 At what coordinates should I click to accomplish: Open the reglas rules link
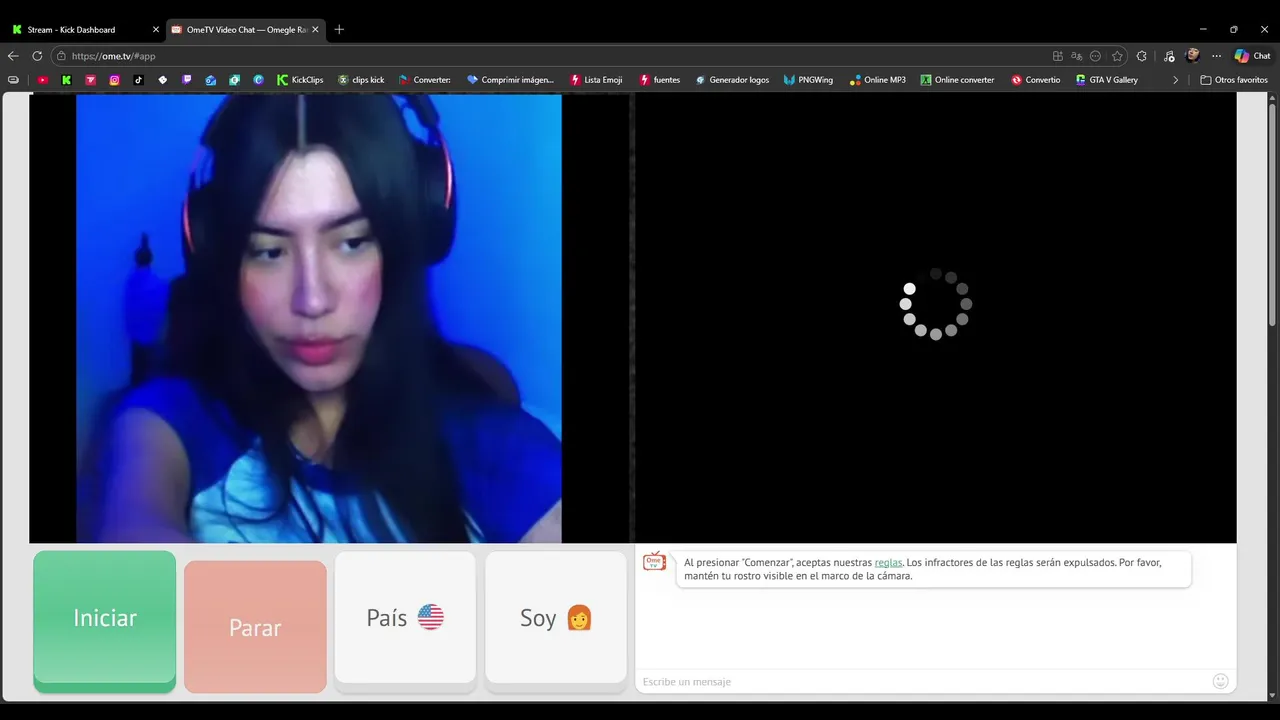tap(888, 563)
